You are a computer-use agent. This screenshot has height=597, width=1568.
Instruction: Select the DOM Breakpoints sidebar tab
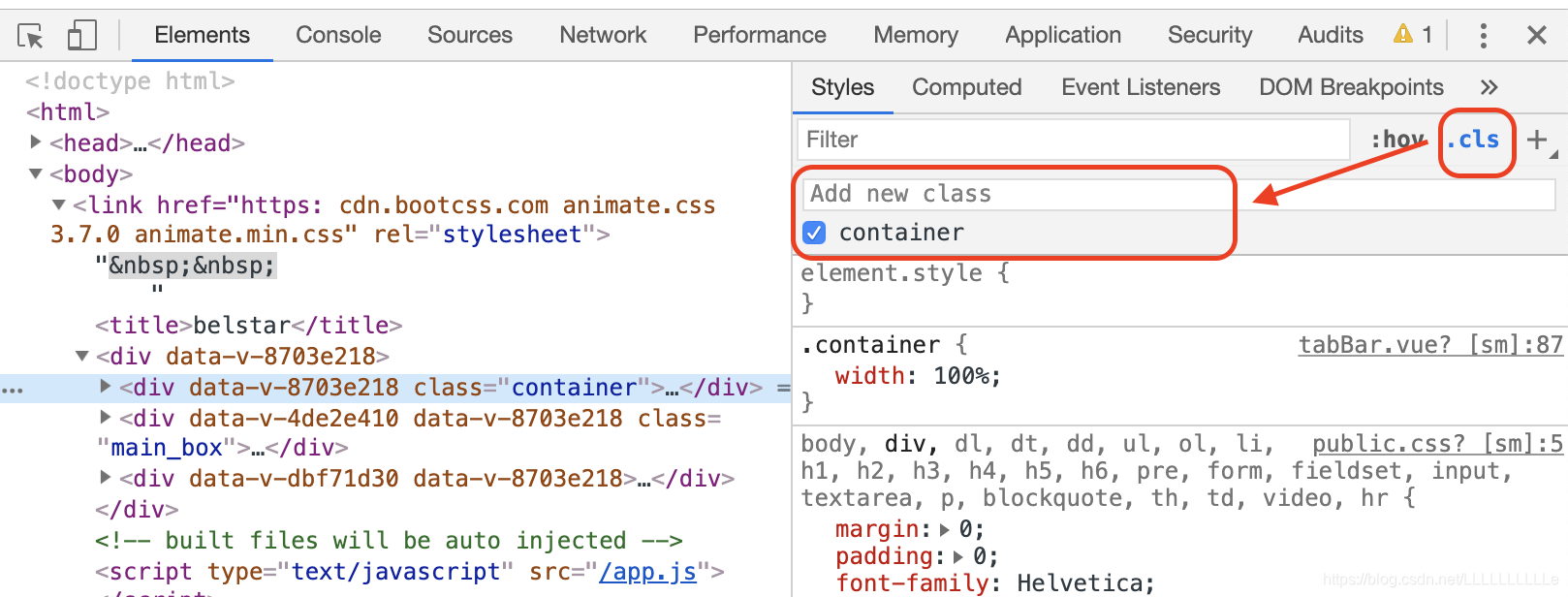pyautogui.click(x=1351, y=87)
